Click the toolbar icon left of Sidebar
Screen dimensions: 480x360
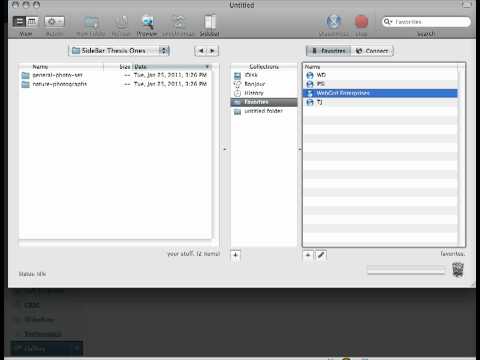179,22
